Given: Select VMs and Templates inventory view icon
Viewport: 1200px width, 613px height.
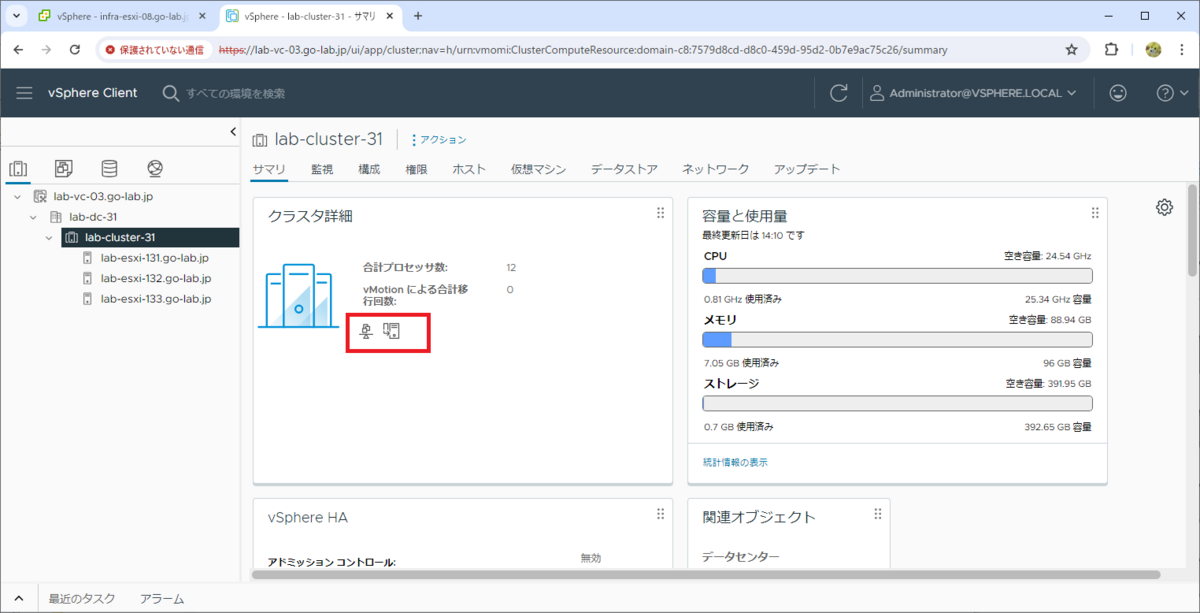Looking at the screenshot, I should [x=63, y=168].
